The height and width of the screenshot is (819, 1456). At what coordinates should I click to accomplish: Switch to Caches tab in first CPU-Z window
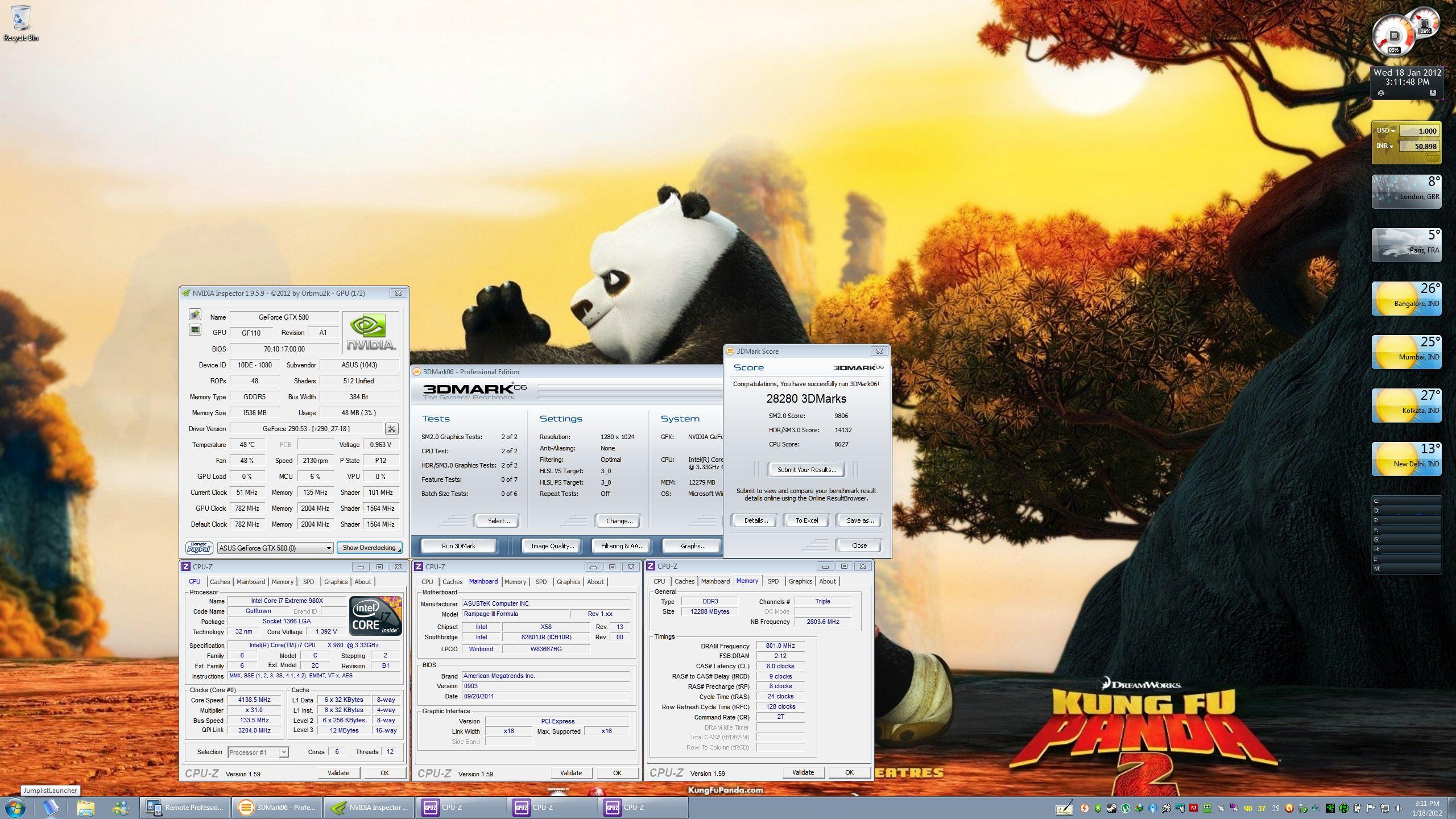[220, 582]
